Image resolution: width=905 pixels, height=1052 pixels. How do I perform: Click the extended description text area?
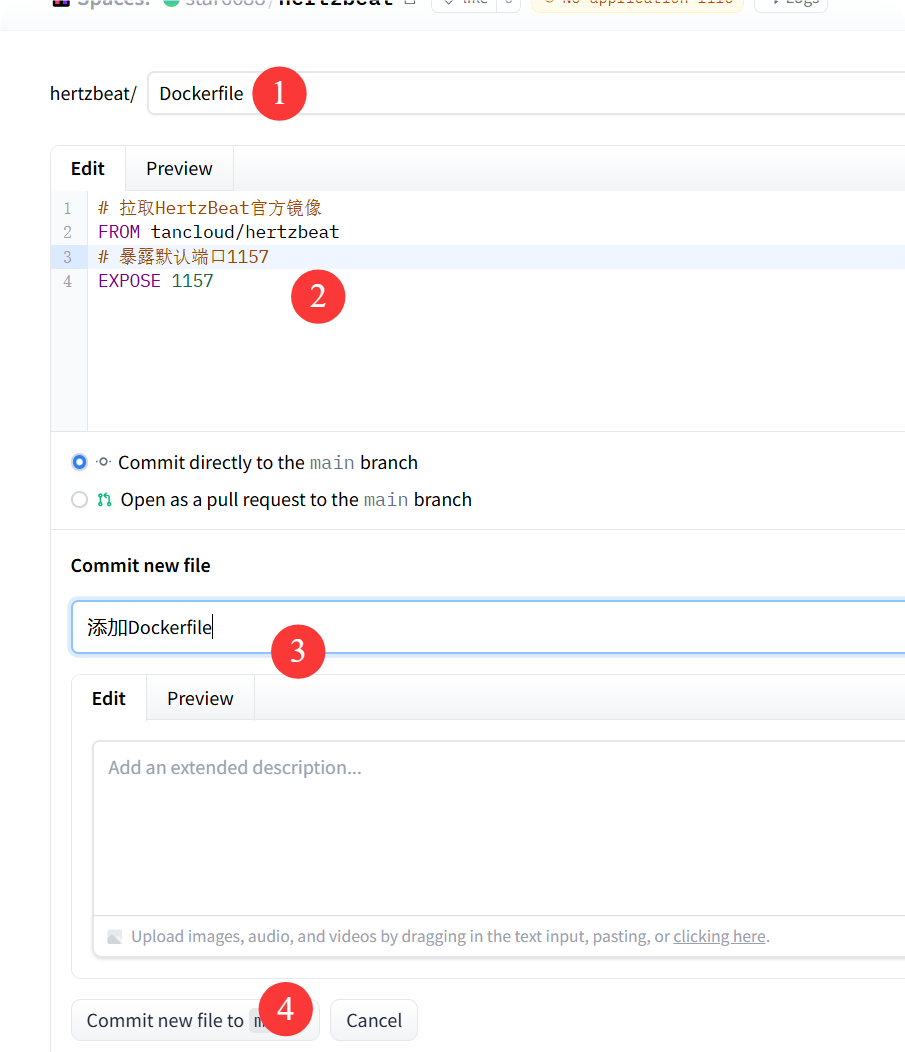tap(500, 830)
